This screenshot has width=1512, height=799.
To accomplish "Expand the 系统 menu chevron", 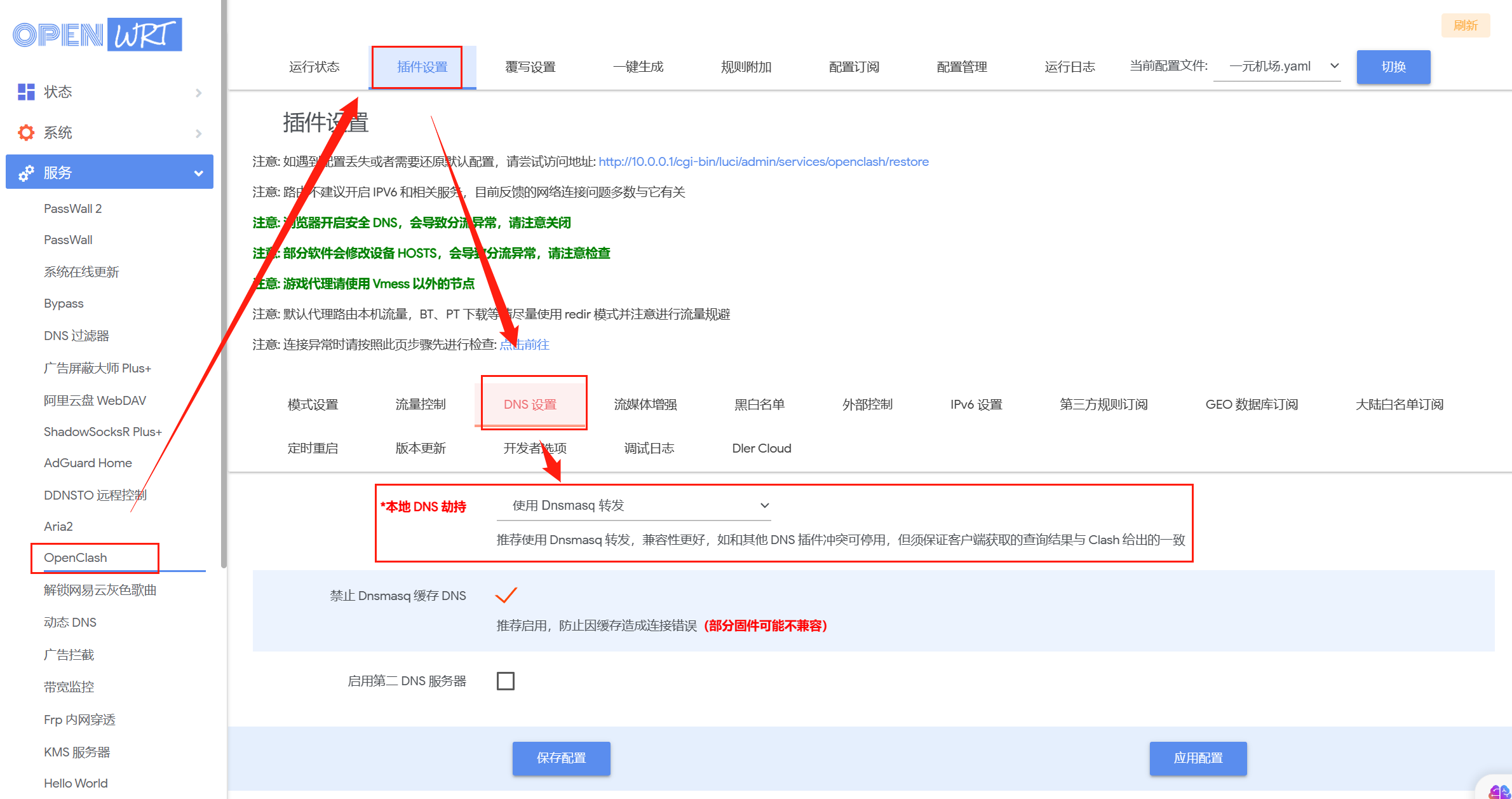I will coord(198,133).
